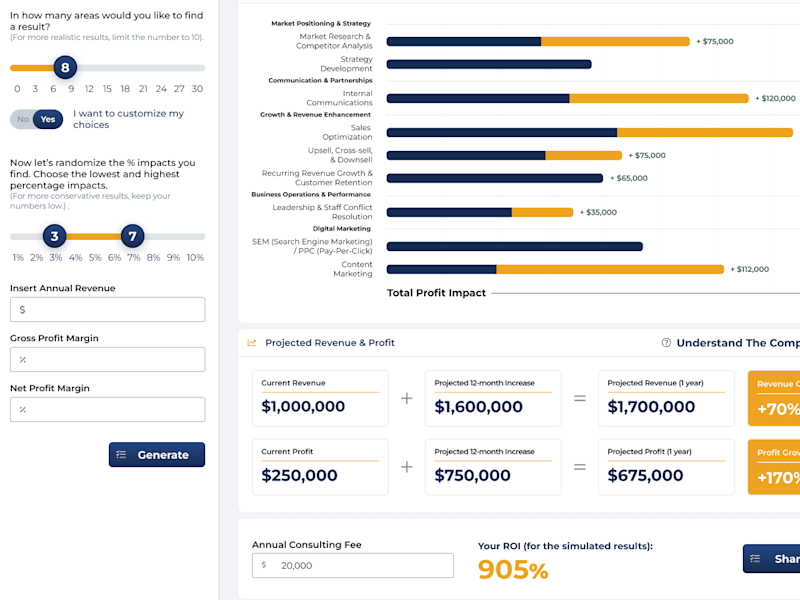Screen dimensions: 800x600
Task: Click the Content Marketing bar
Action: click(555, 269)
